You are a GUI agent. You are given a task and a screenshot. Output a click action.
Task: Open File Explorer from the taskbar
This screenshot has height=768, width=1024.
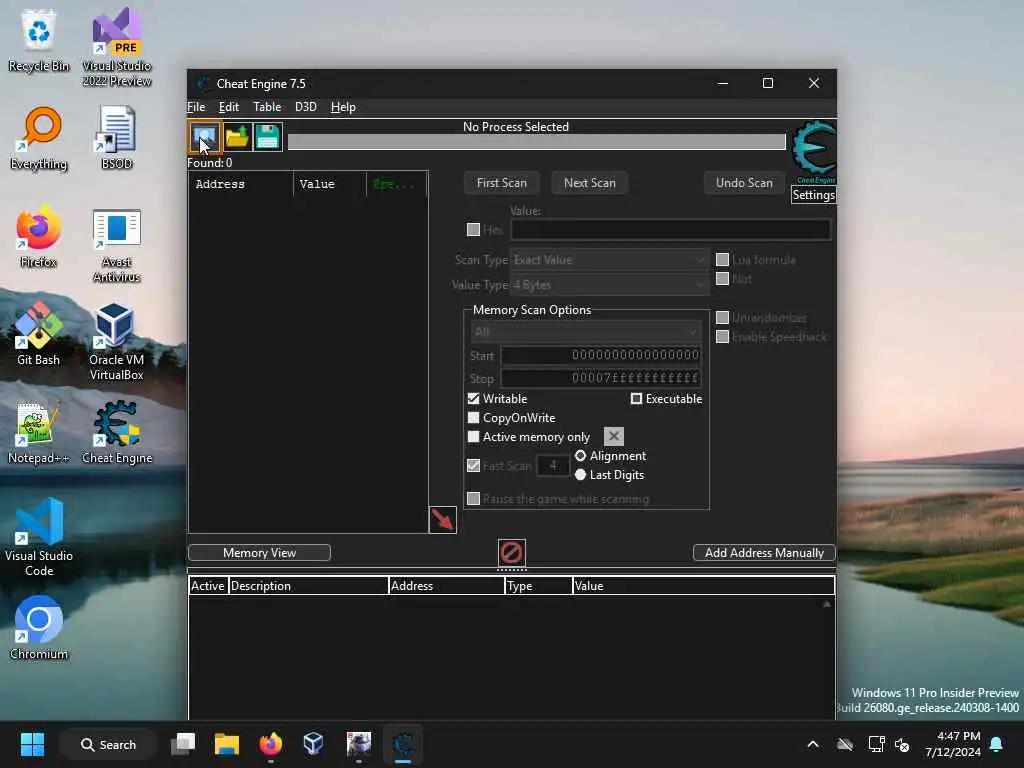click(227, 744)
